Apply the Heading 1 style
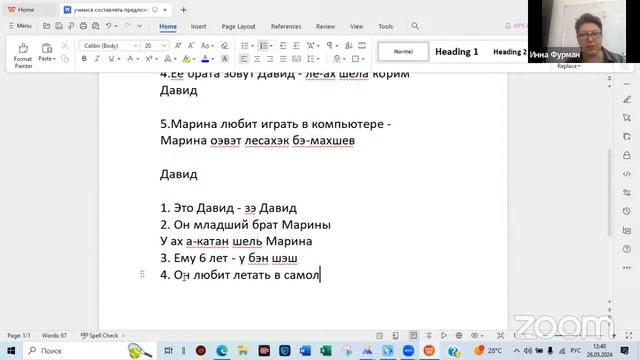 pyautogui.click(x=456, y=52)
